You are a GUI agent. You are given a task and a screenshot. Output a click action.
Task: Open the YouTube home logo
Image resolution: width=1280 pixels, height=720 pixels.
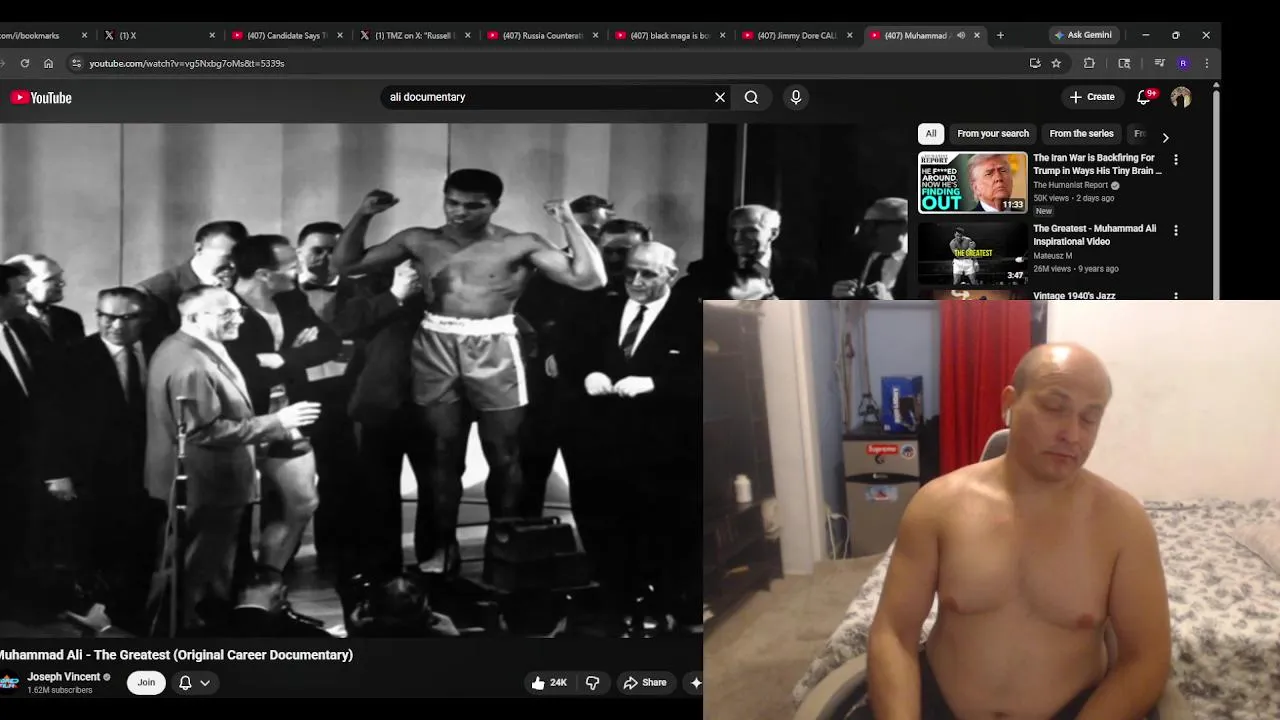pos(41,97)
